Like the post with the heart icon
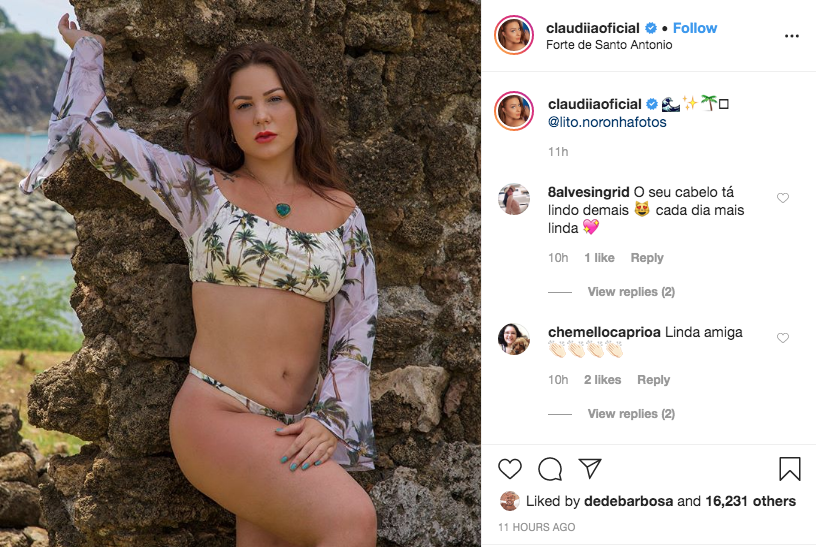The image size is (816, 547). (509, 469)
